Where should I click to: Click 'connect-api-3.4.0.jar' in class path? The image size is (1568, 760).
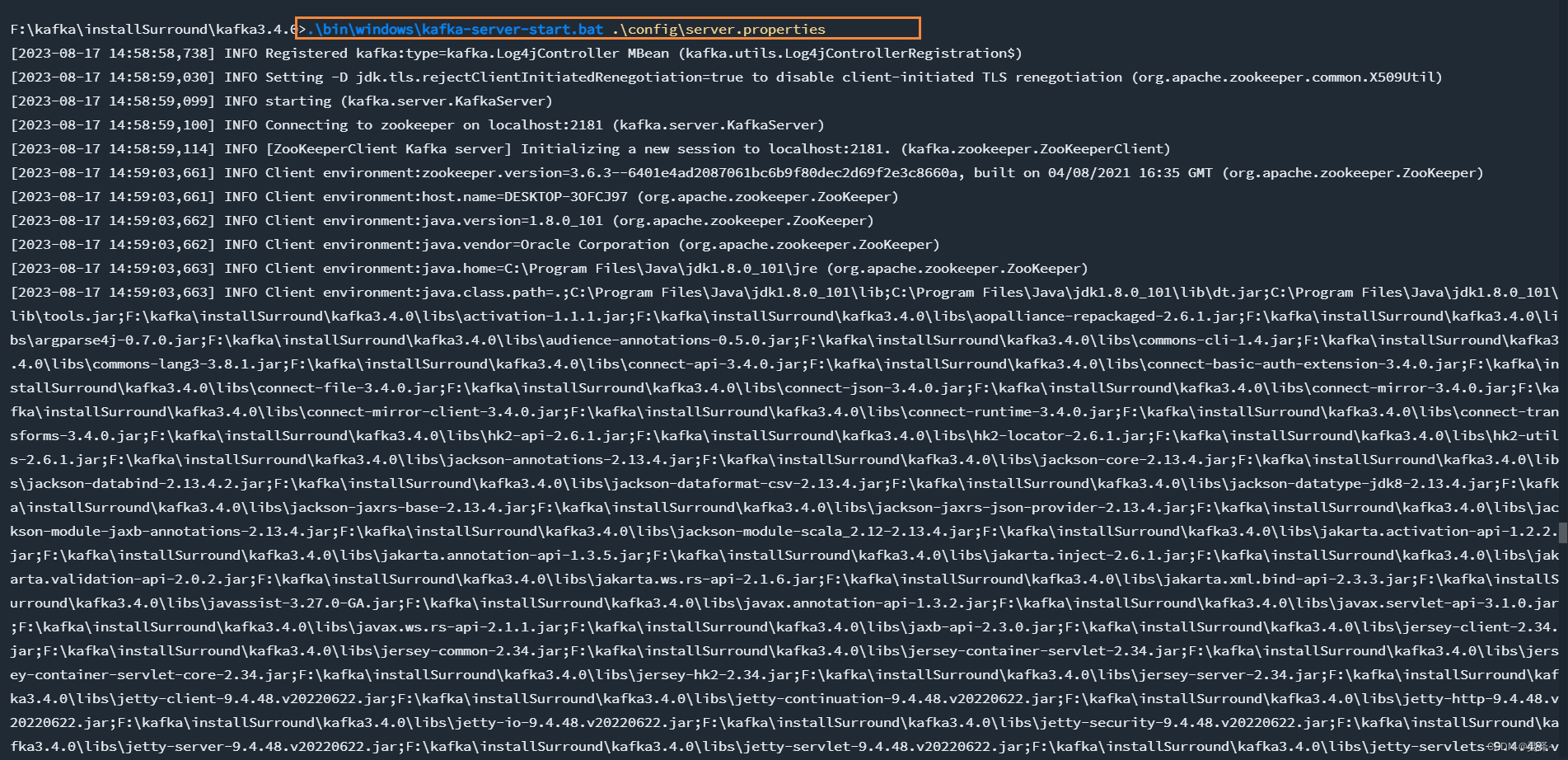click(714, 364)
